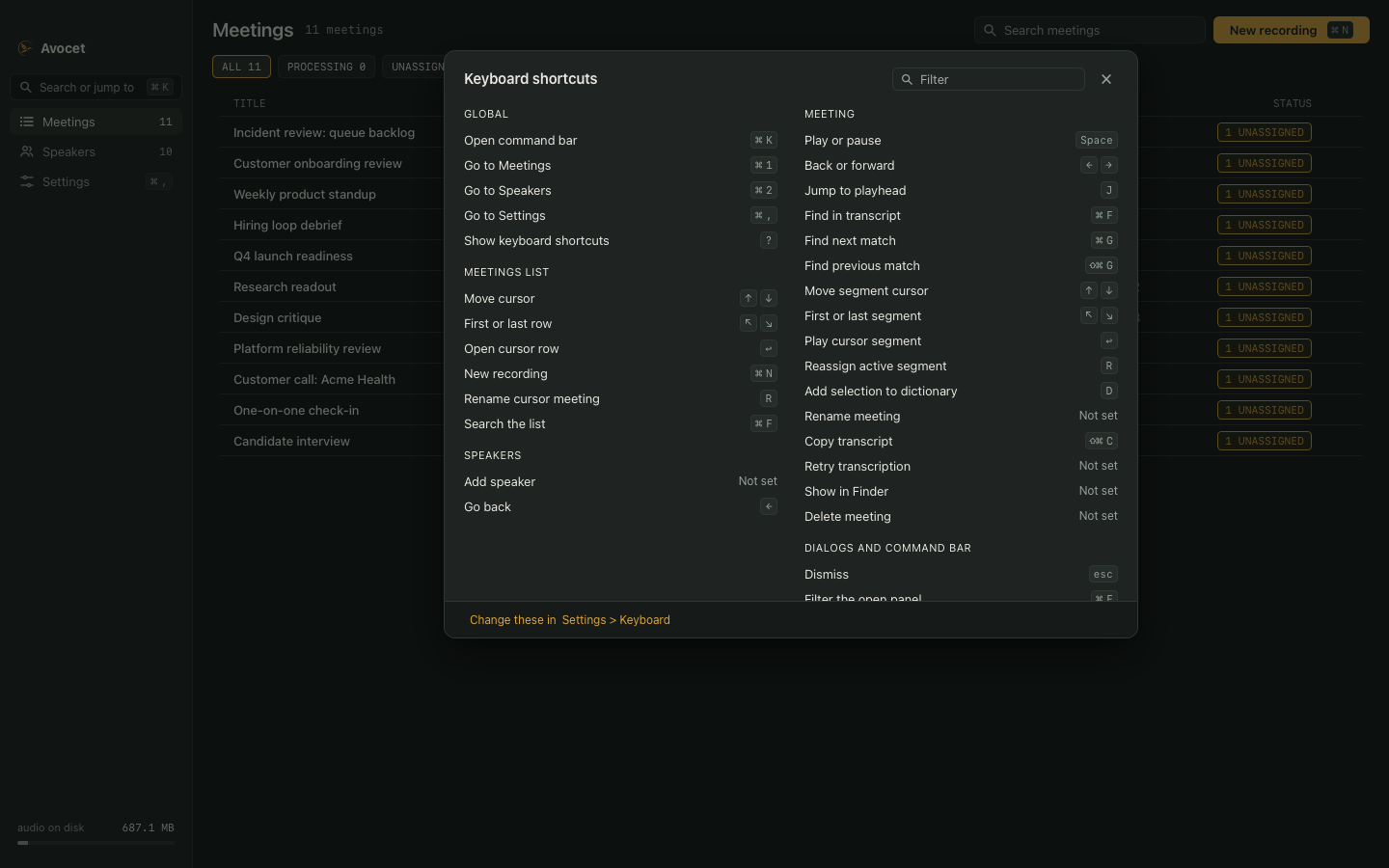This screenshot has height=868, width=1389.
Task: Close the Keyboard shortcuts dialog
Action: [1106, 79]
